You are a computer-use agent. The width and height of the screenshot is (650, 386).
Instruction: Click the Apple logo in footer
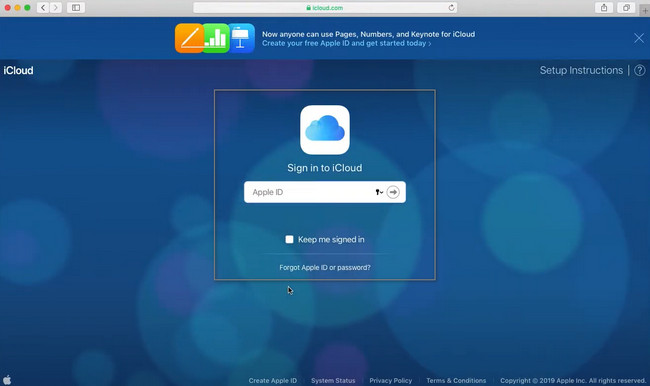[x=7, y=380]
